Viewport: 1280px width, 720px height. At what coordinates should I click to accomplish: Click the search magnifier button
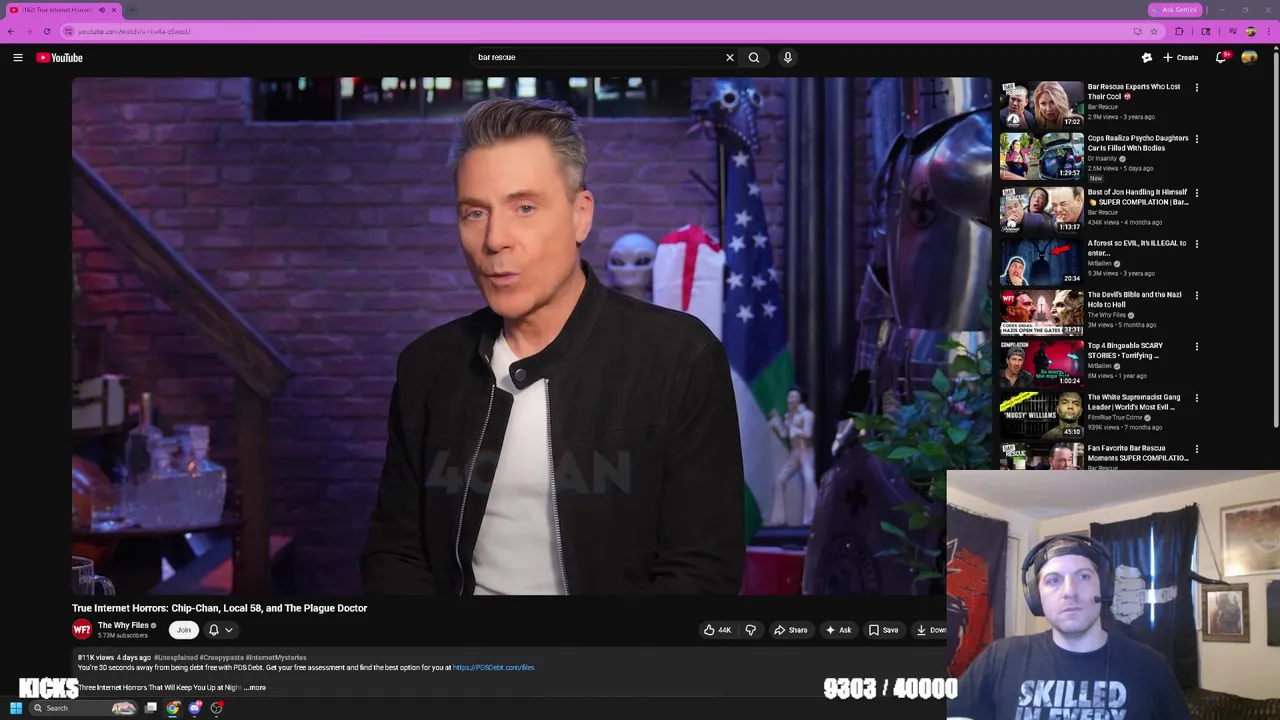(754, 58)
